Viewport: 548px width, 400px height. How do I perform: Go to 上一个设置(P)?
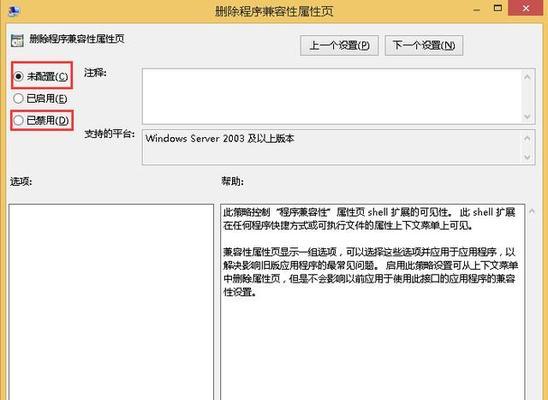[339, 45]
